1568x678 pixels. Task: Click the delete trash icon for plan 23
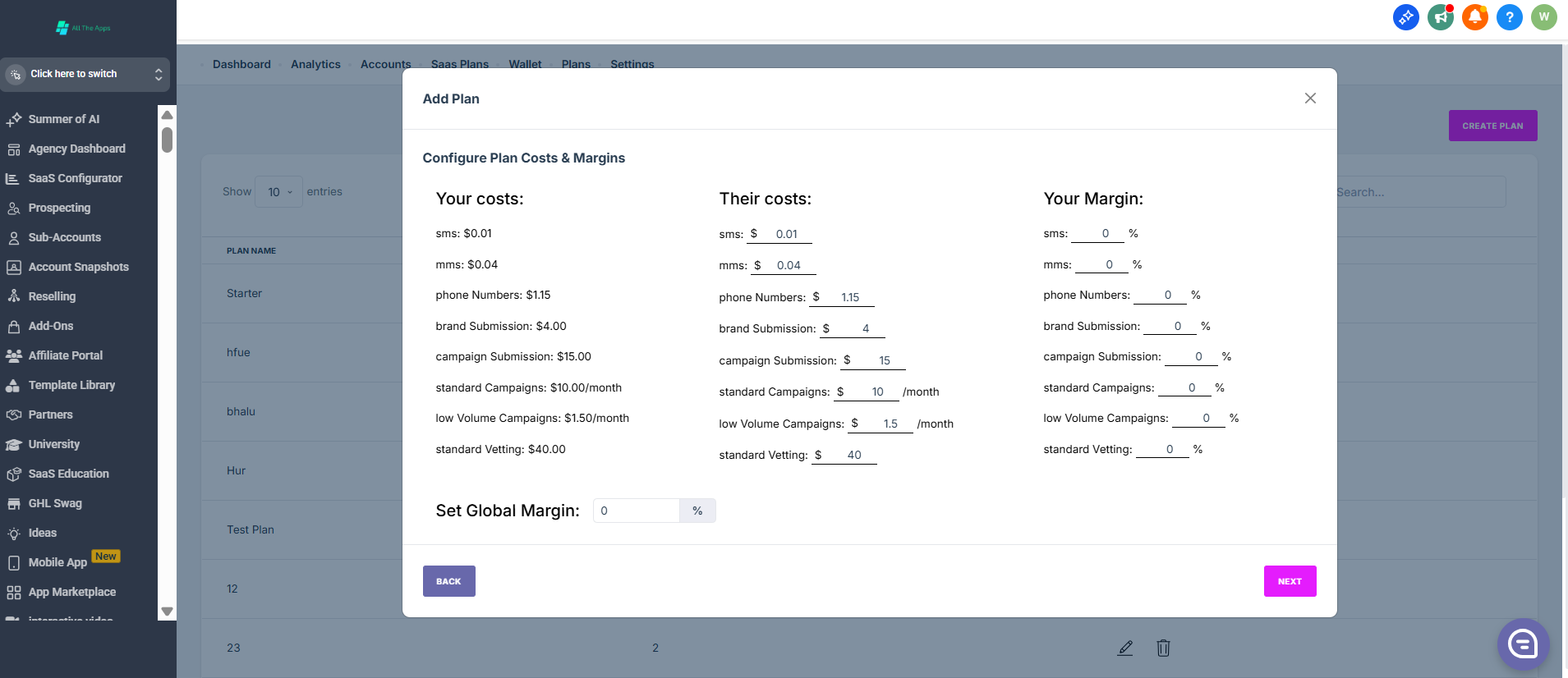coord(1163,648)
